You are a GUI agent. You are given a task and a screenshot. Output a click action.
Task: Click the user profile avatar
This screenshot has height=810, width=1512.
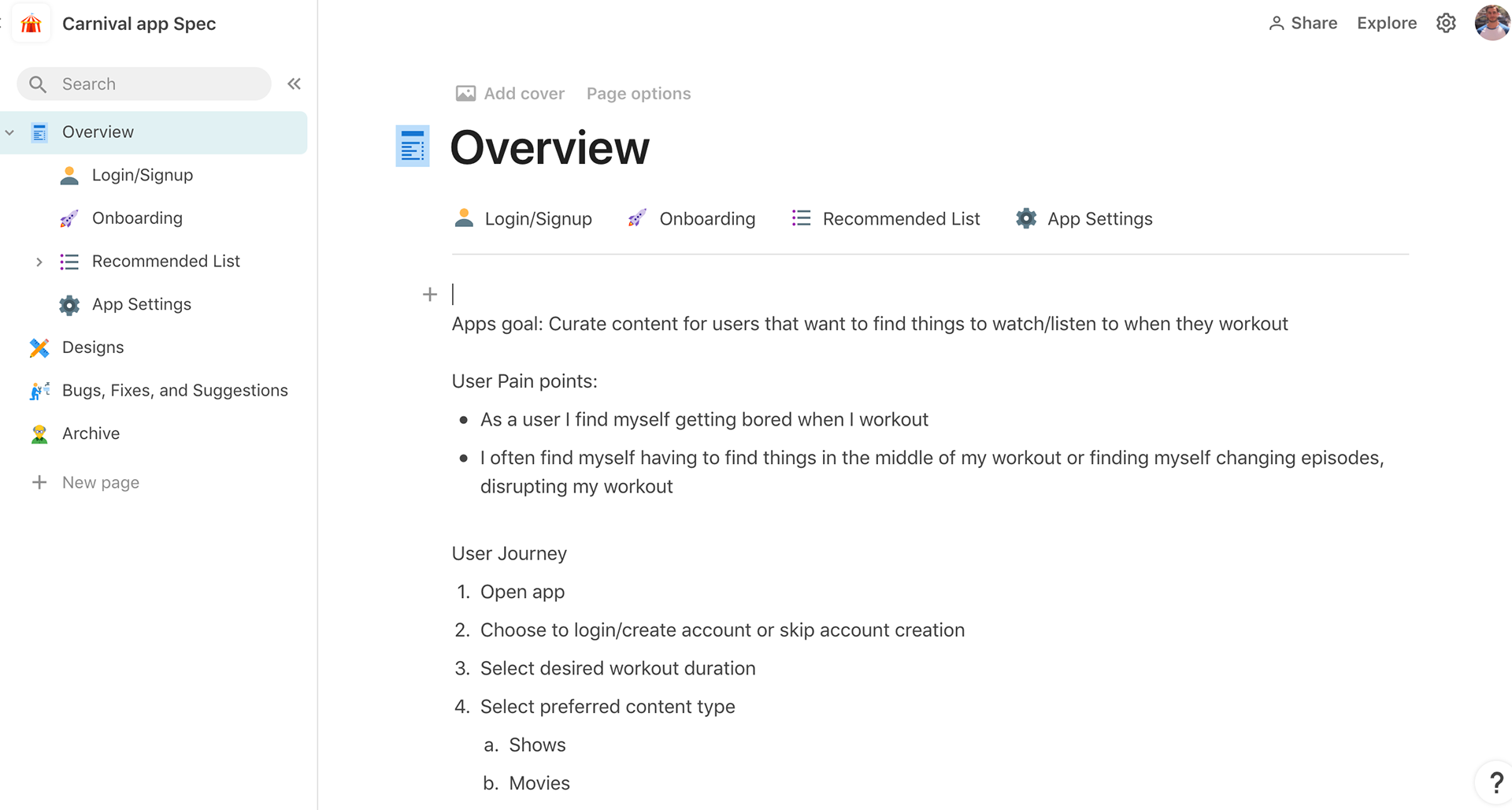[x=1491, y=23]
